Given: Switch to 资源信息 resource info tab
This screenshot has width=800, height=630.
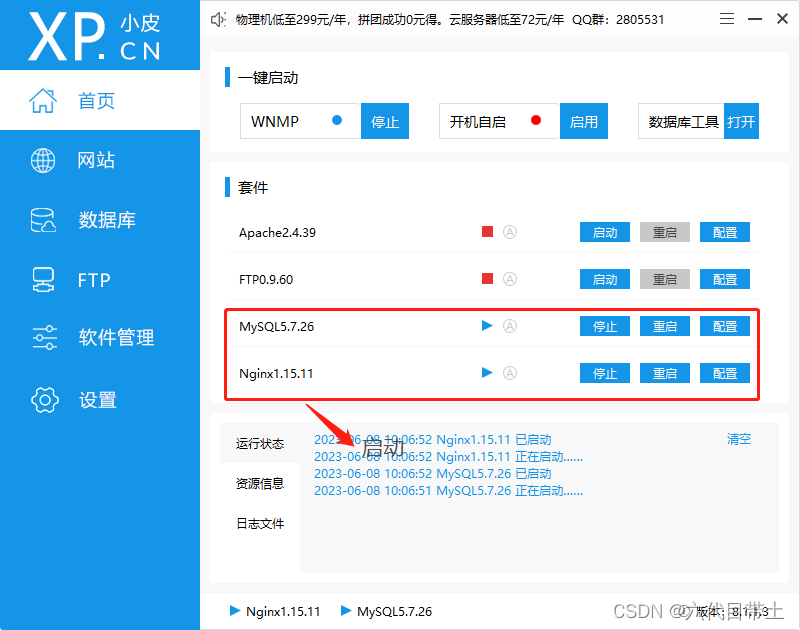Looking at the screenshot, I should click(x=260, y=483).
